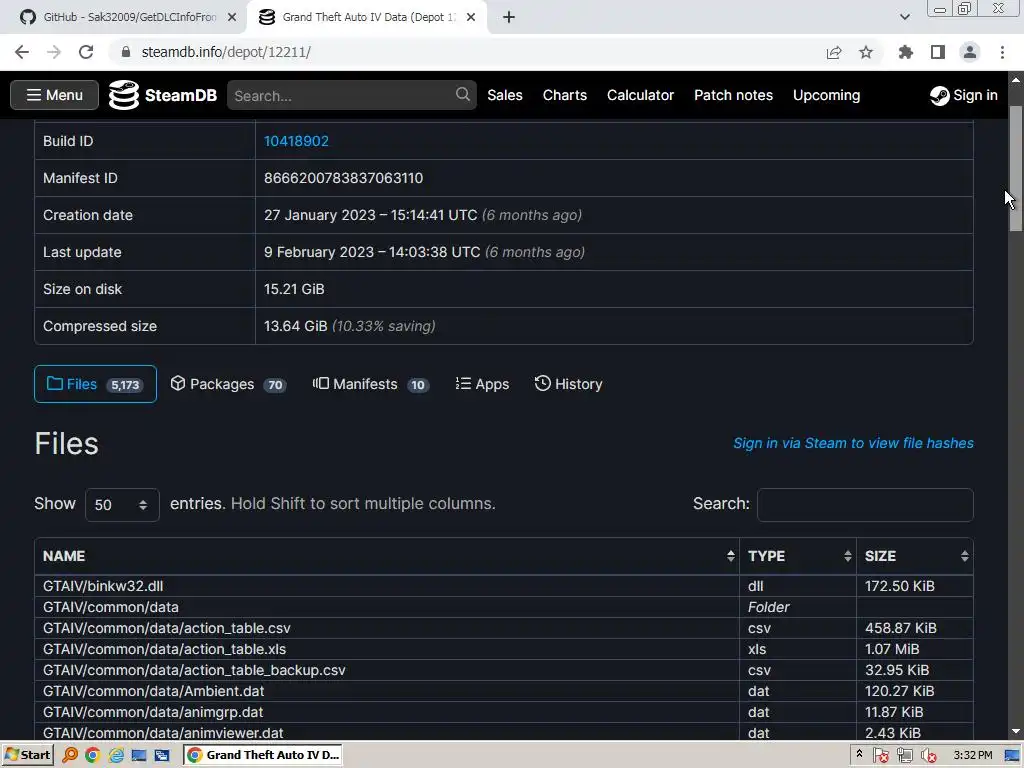Click the 15.21 GiB size on disk value
The height and width of the screenshot is (768, 1024).
pyautogui.click(x=294, y=289)
